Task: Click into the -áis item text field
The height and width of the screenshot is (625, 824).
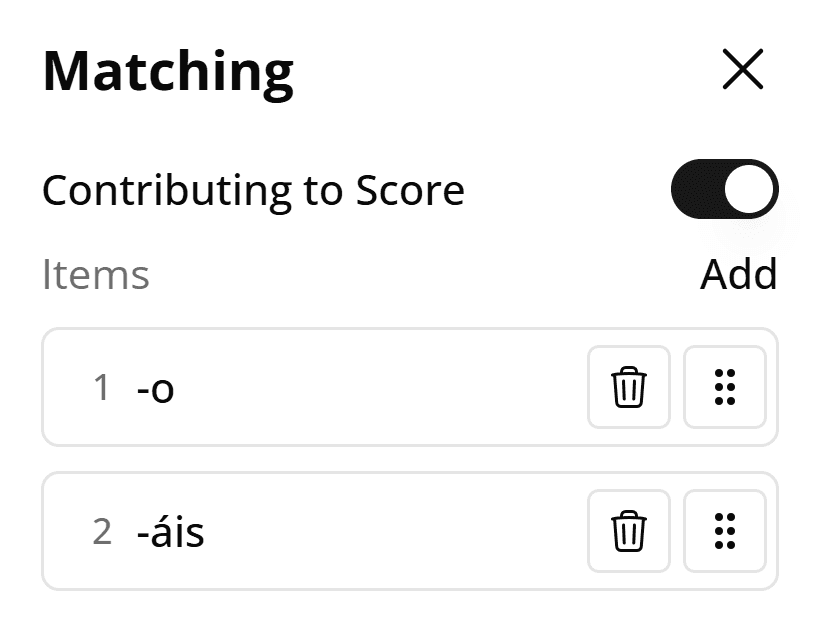Action: (x=350, y=531)
